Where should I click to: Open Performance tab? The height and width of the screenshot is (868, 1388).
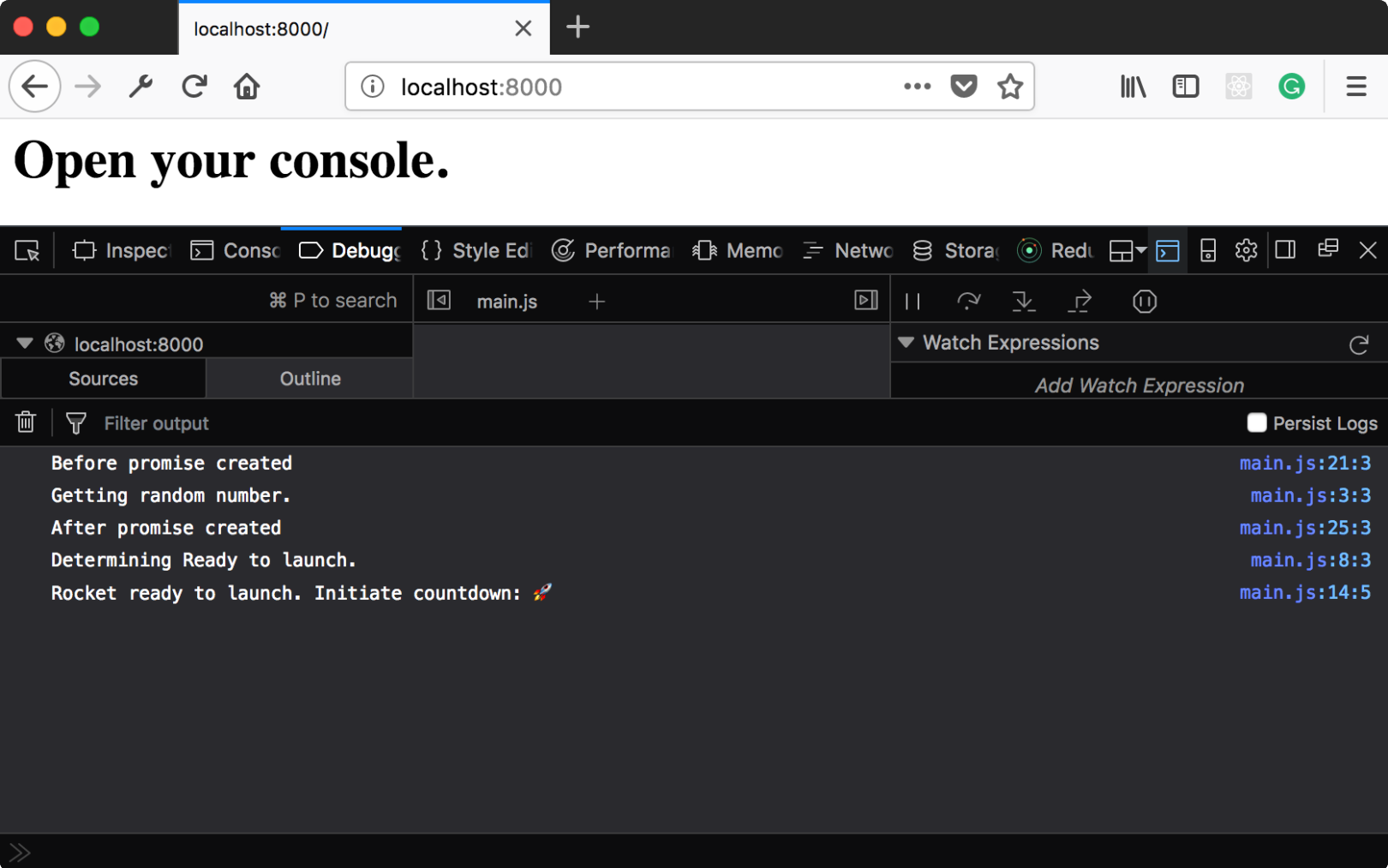pos(612,251)
